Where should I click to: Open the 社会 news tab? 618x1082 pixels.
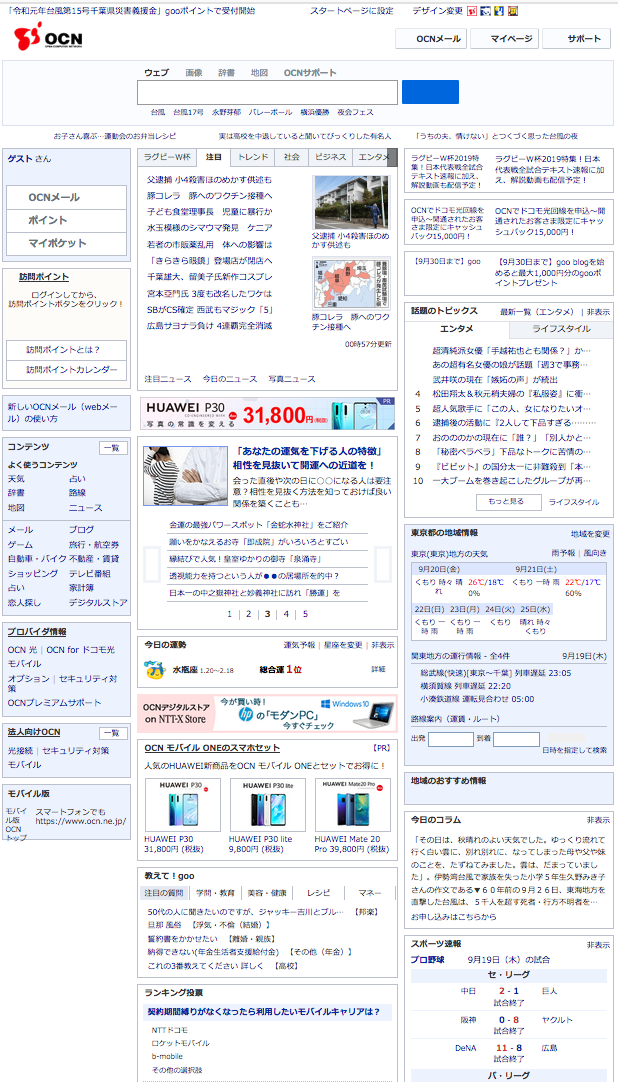coord(292,157)
